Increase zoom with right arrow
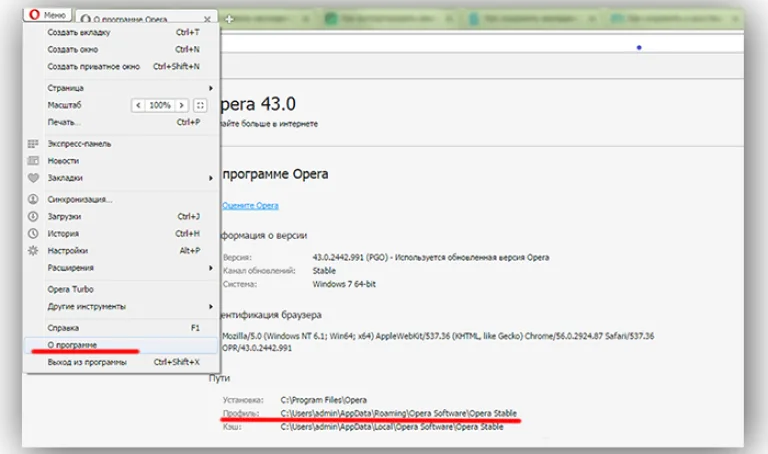The height and width of the screenshot is (454, 768). [x=182, y=105]
